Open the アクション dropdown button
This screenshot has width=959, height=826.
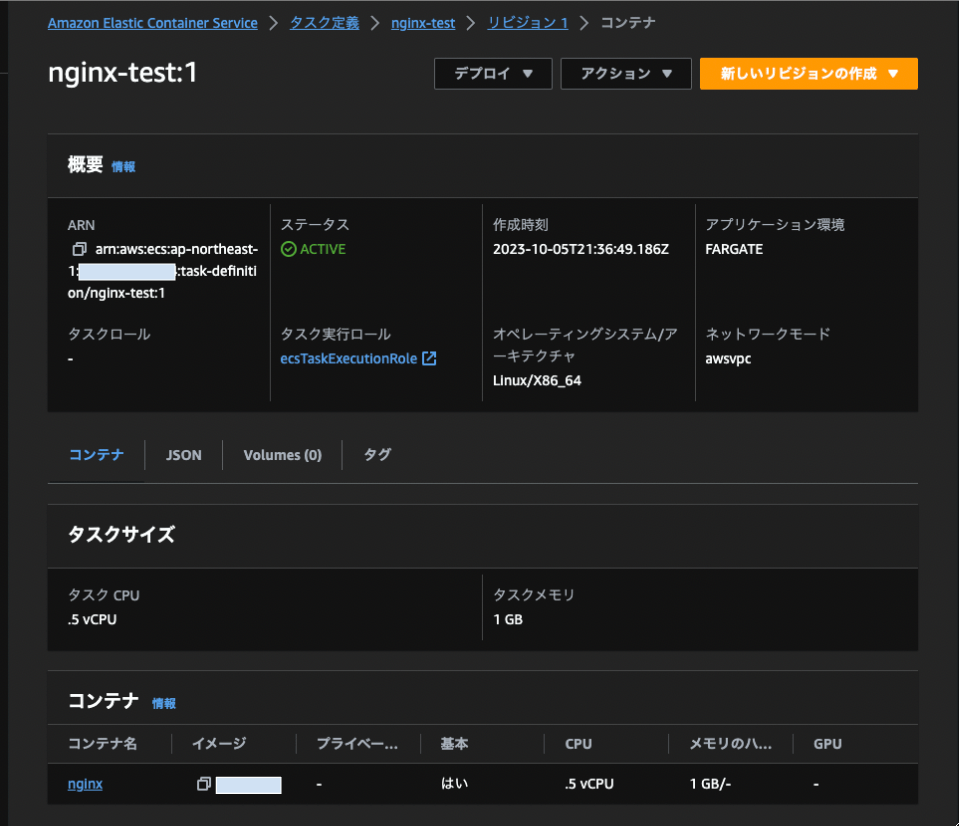pyautogui.click(x=626, y=74)
